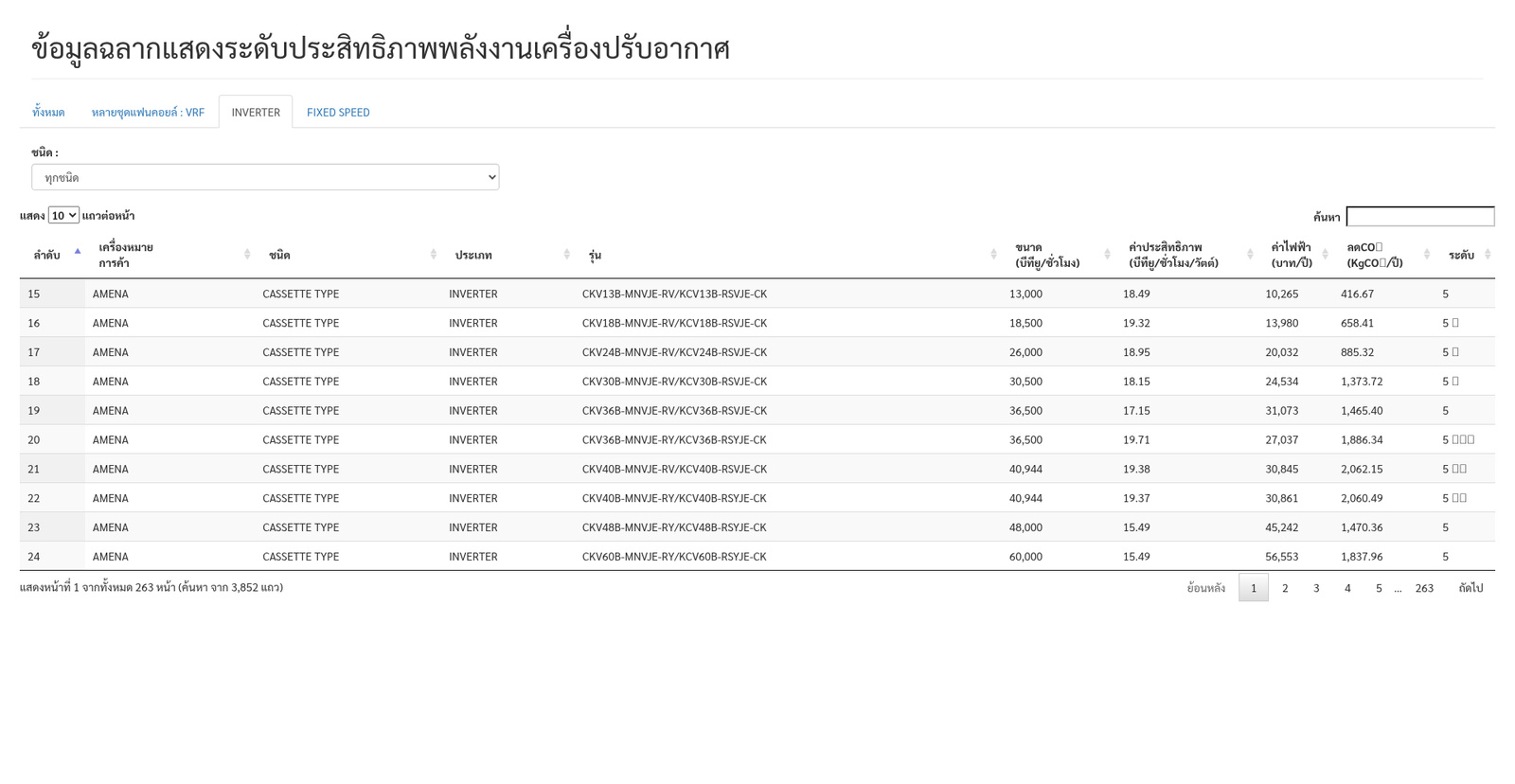Click model CKV40B-MNVJE-RY/KCV40B-RSYJE-CK
This screenshot has width=1515, height=784.
coord(674,498)
